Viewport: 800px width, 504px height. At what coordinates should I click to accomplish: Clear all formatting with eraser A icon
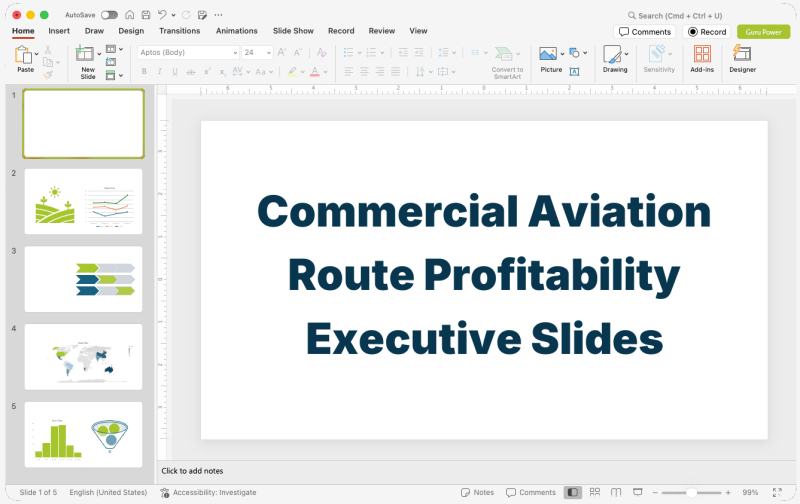[321, 52]
